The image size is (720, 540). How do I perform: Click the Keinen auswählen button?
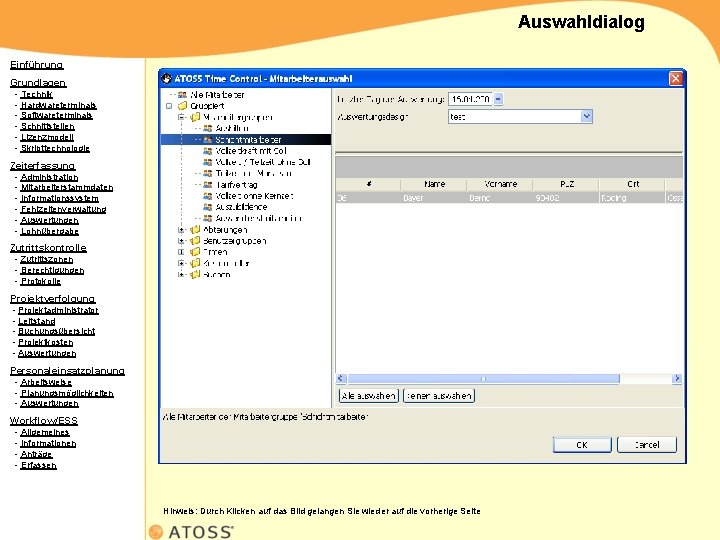pyautogui.click(x=439, y=396)
